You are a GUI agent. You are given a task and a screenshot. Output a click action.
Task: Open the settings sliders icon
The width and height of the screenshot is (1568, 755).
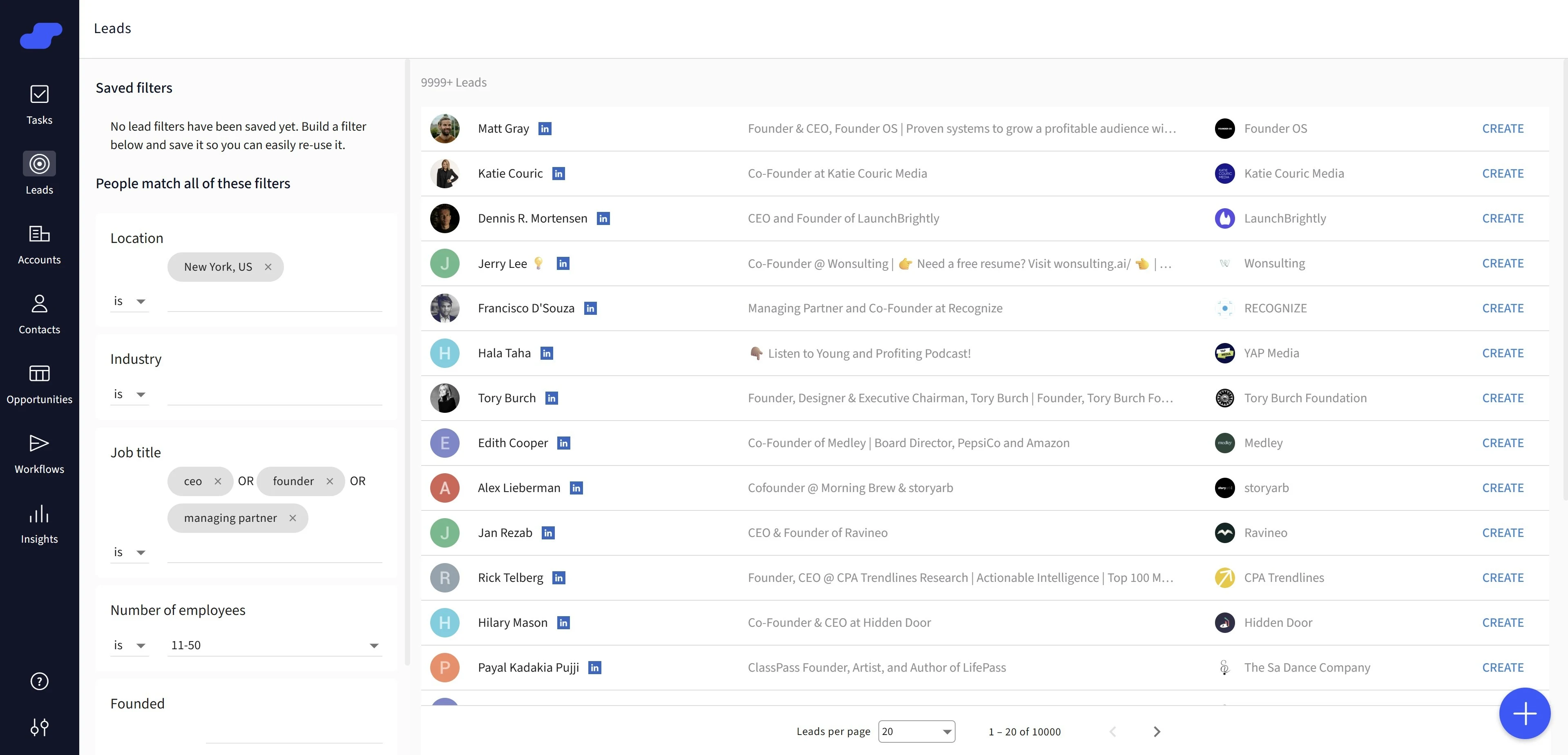pyautogui.click(x=40, y=727)
